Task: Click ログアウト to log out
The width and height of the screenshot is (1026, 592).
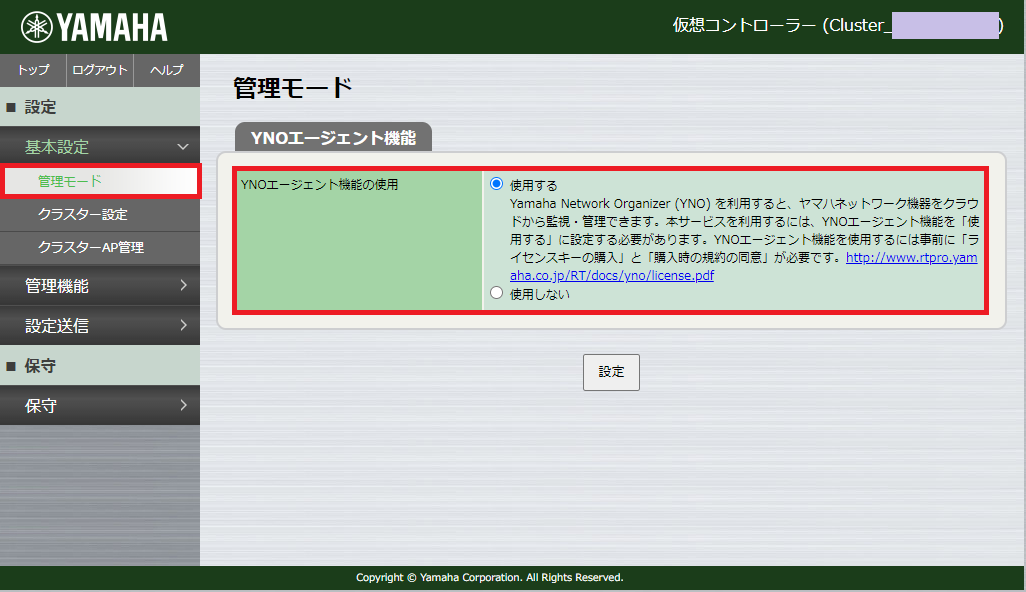Action: tap(100, 70)
